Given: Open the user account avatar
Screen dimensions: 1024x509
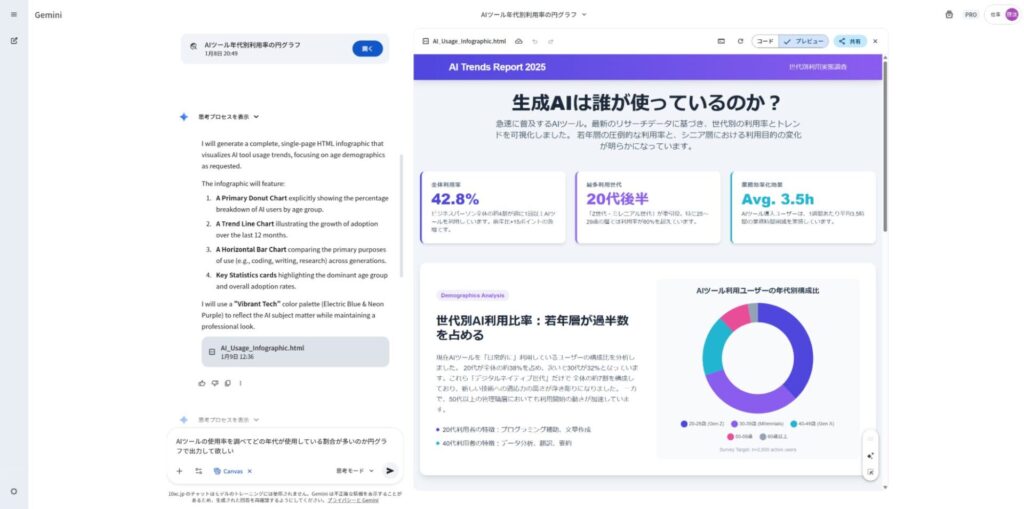Looking at the screenshot, I should 1011,14.
